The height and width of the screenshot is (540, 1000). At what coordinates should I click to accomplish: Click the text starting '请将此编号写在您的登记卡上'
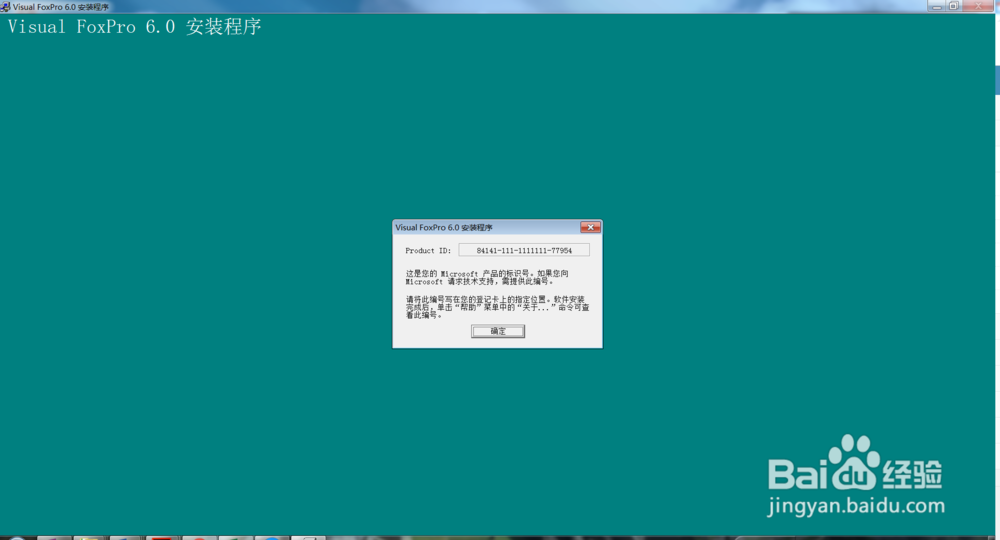(x=497, y=307)
